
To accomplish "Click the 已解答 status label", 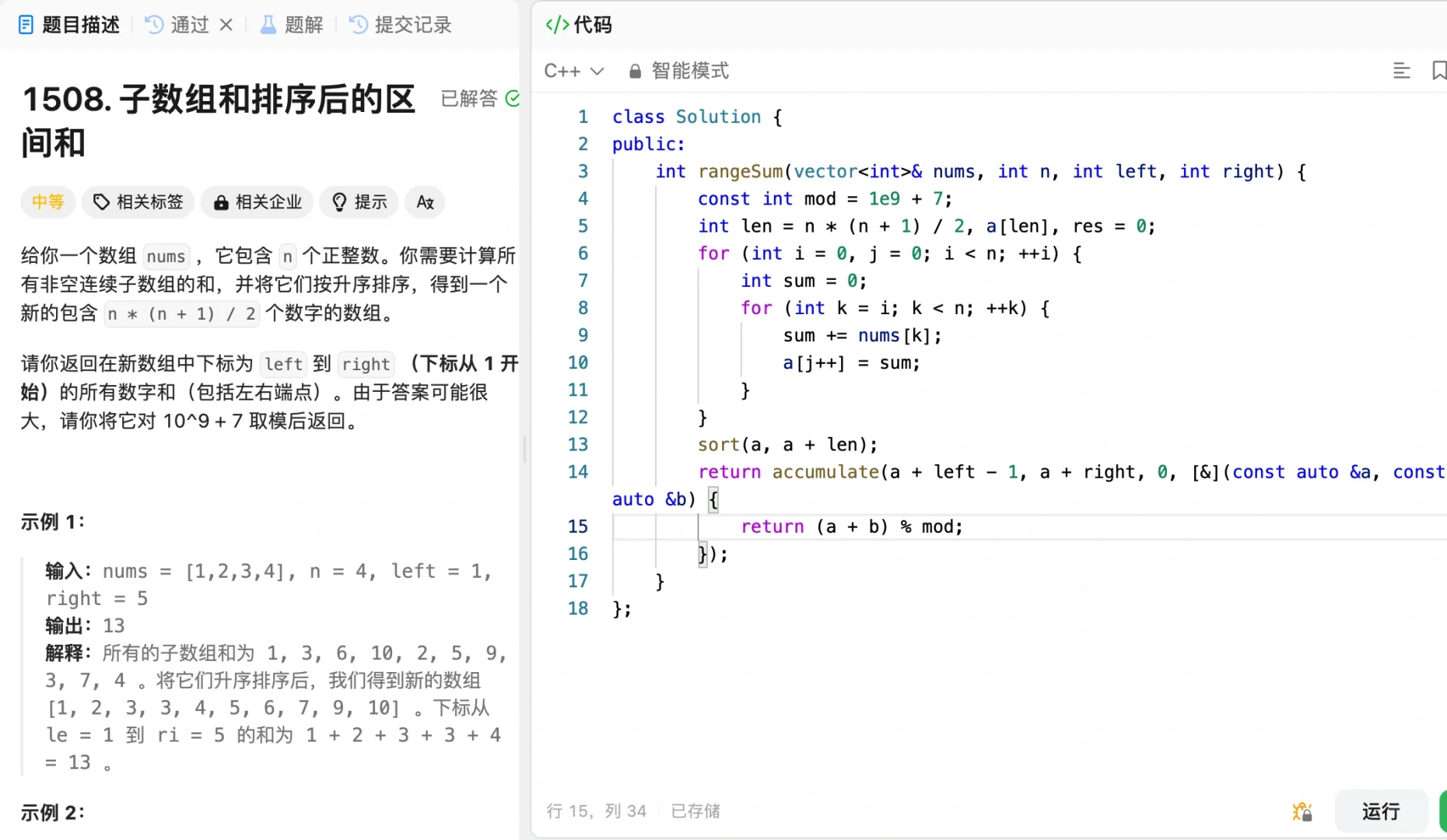I will (x=468, y=99).
